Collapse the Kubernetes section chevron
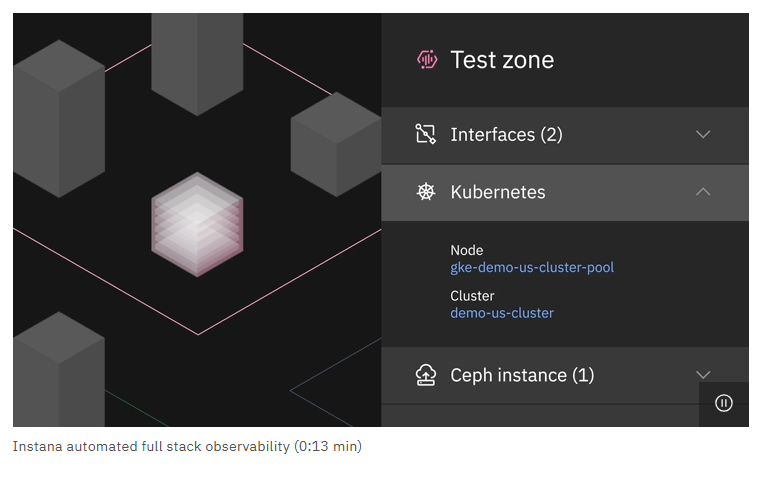This screenshot has height=480, width=762. coord(703,192)
